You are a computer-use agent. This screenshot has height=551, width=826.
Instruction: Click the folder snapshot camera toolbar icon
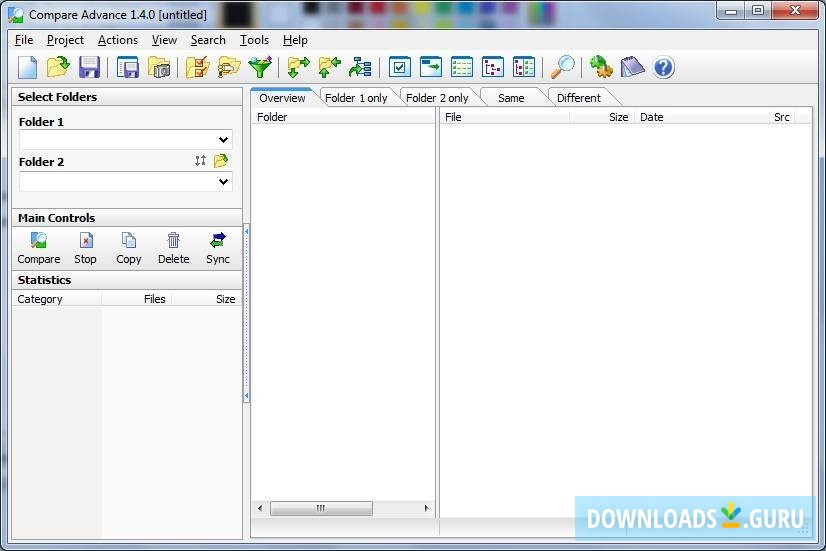[159, 67]
